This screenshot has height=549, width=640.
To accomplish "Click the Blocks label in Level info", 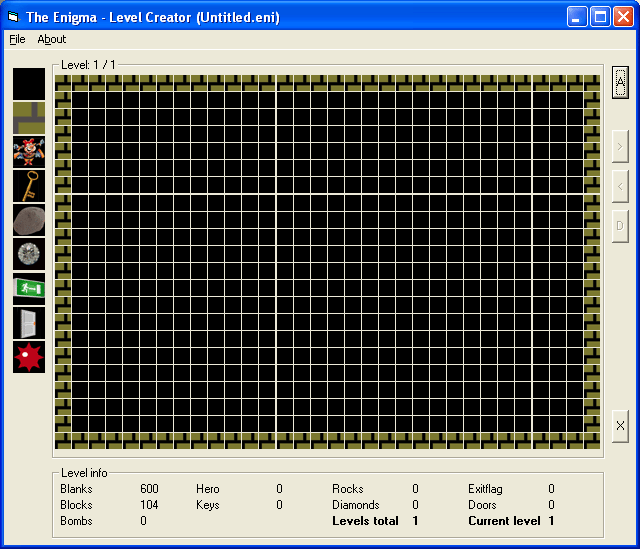I will click(x=76, y=505).
